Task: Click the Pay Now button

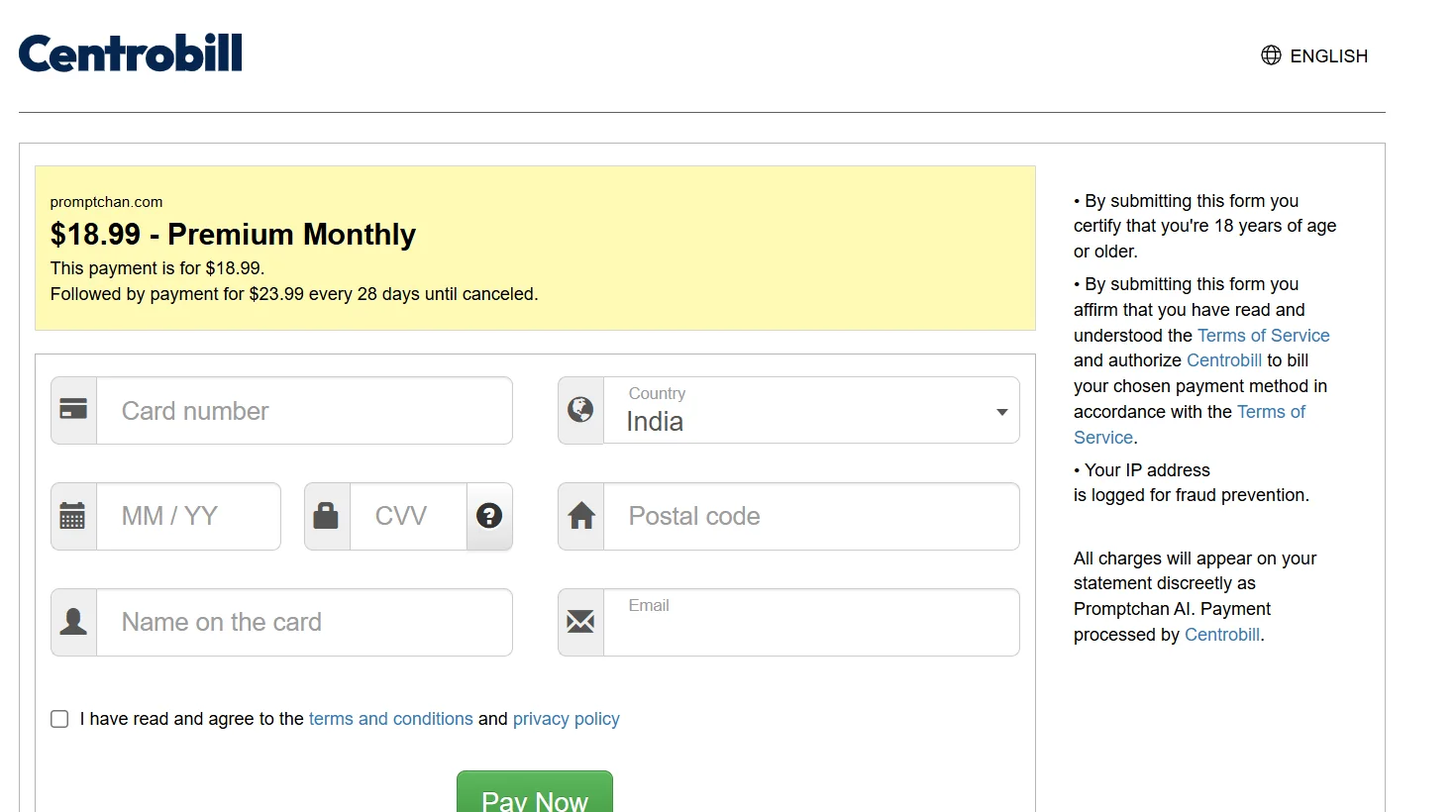Action: [x=535, y=792]
